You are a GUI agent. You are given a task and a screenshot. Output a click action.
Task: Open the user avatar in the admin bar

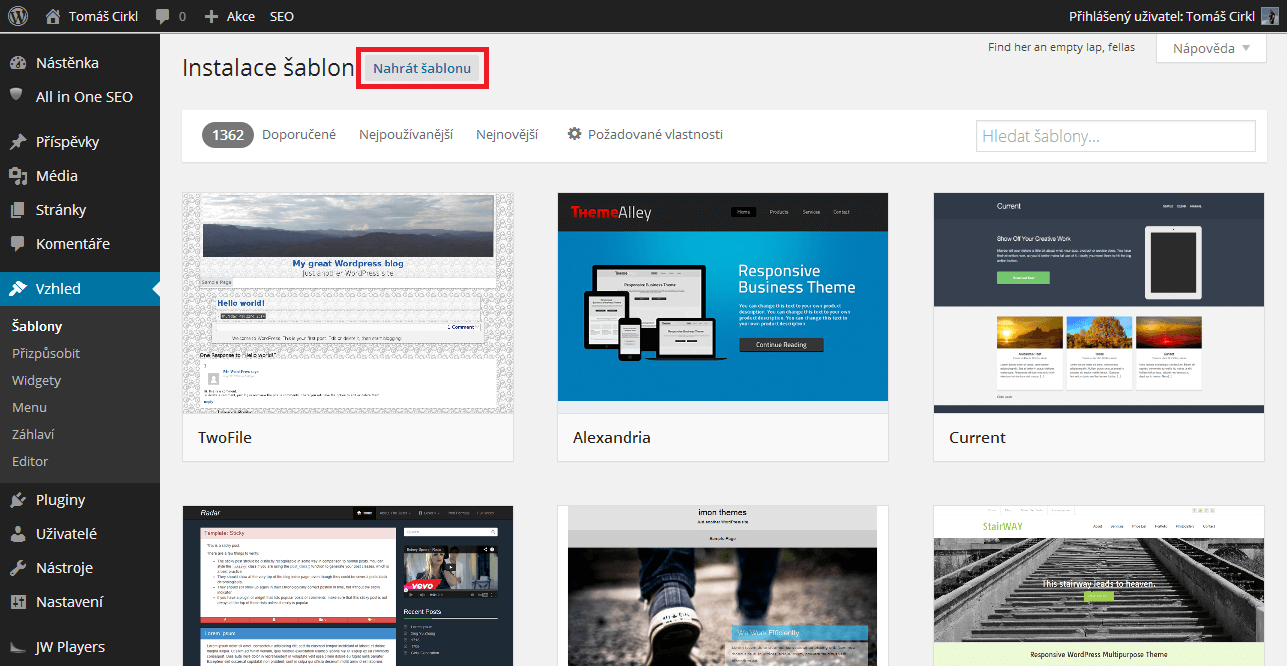1269,16
